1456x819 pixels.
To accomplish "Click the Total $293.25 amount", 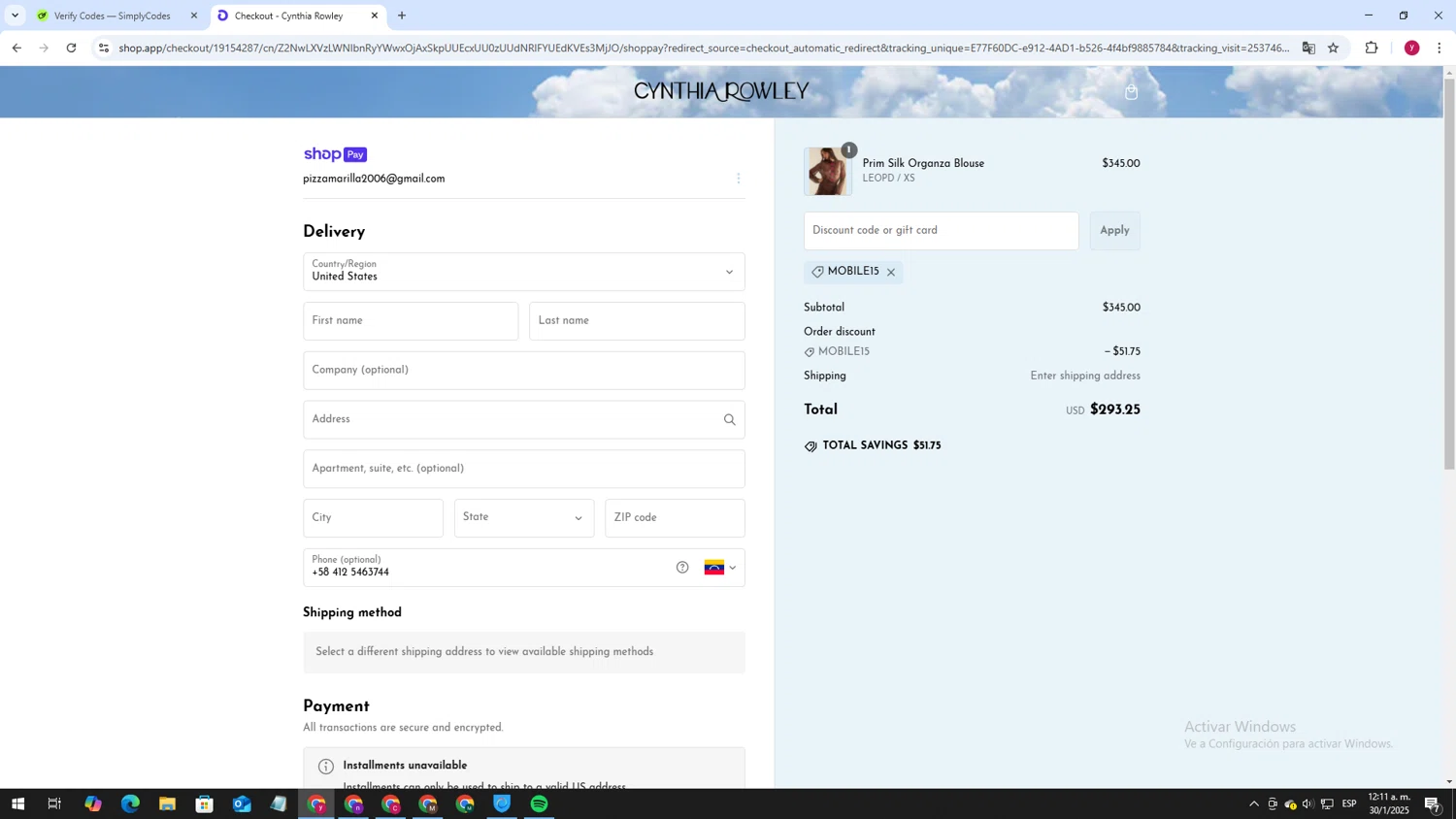I will (1115, 409).
